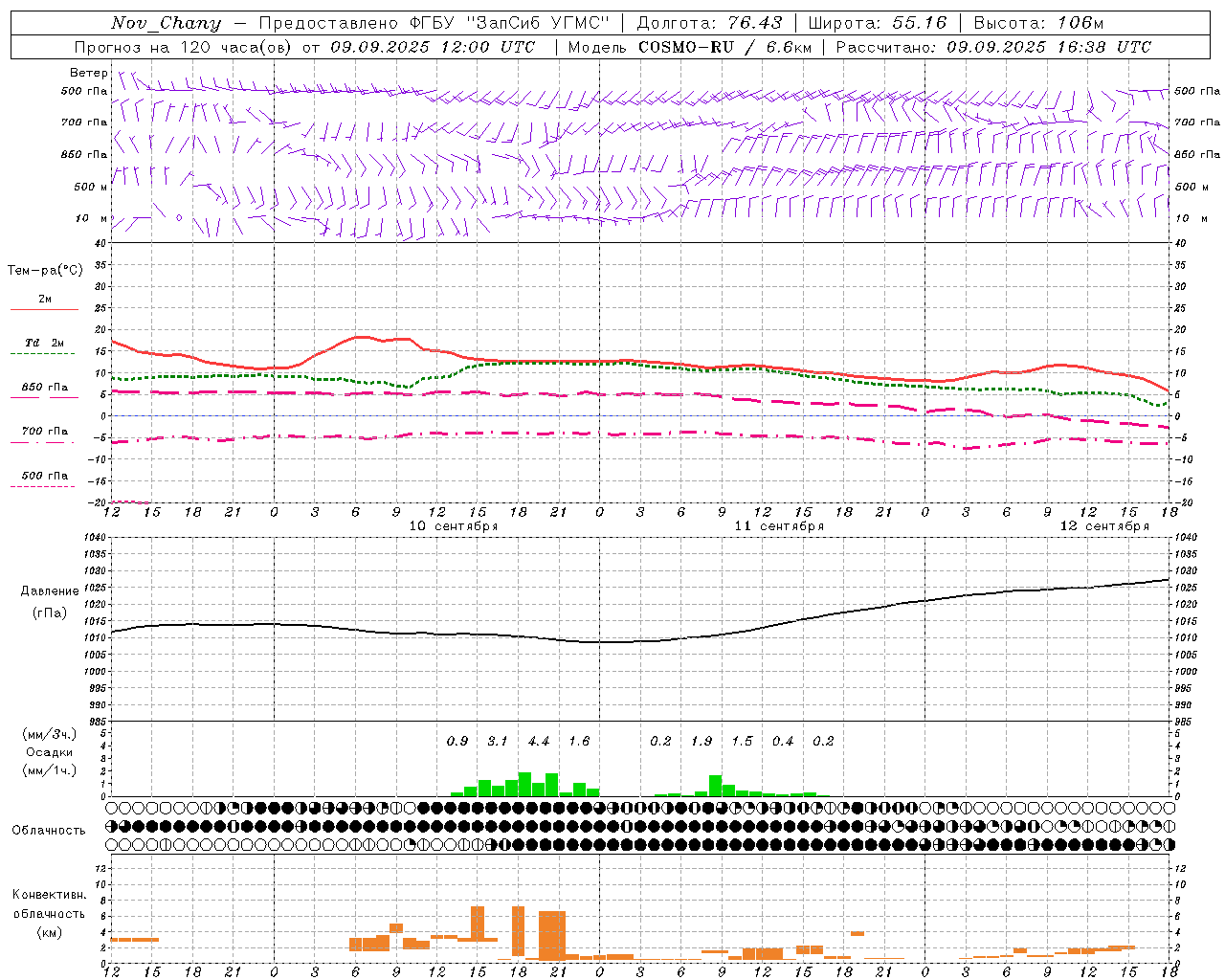
Task: Click the "Конвективн." convective cloud label
Action: pyautogui.click(x=50, y=895)
